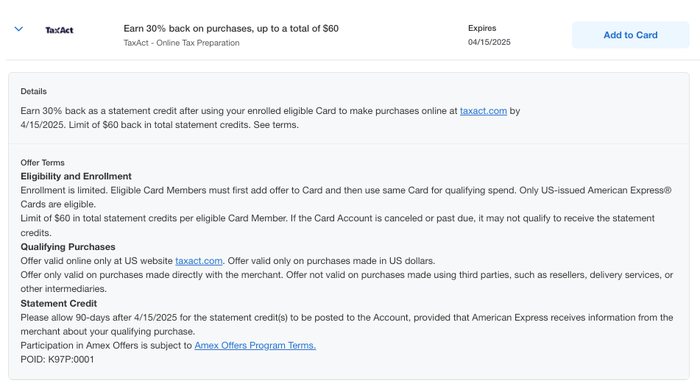Open the taxact.com link under Qualifying Purchases
Viewport: 700px width, 389px height.
(x=199, y=261)
